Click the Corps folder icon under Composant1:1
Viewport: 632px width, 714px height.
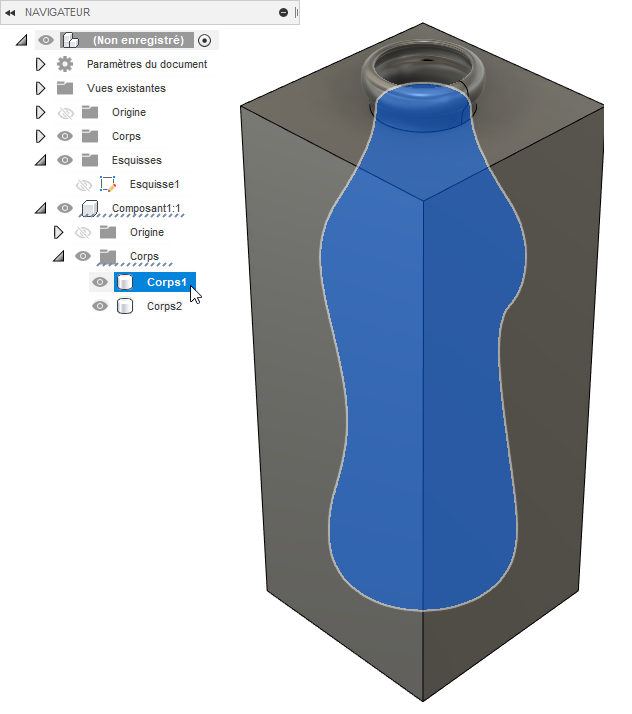pos(108,256)
